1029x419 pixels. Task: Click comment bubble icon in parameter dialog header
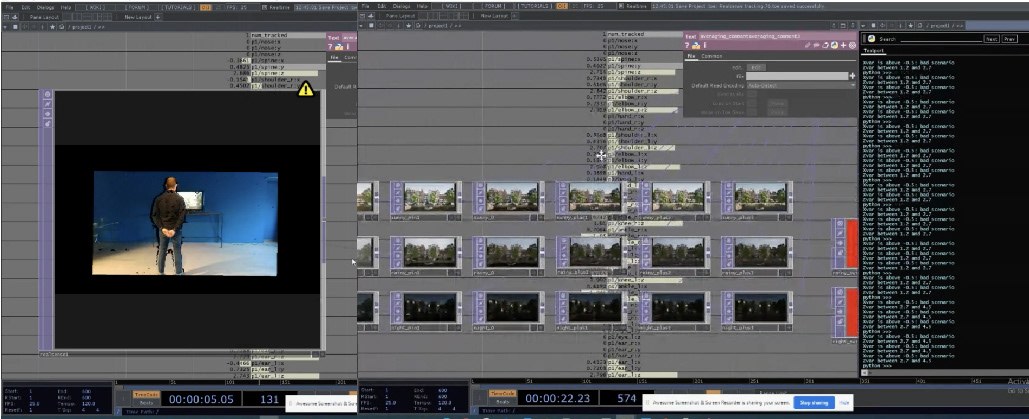tap(818, 46)
